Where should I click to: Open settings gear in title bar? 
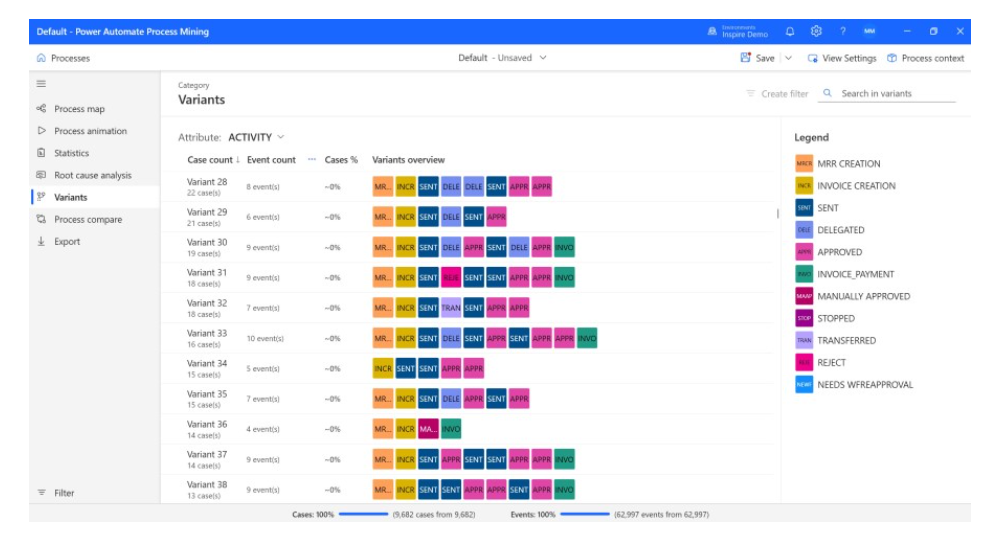[x=816, y=32]
